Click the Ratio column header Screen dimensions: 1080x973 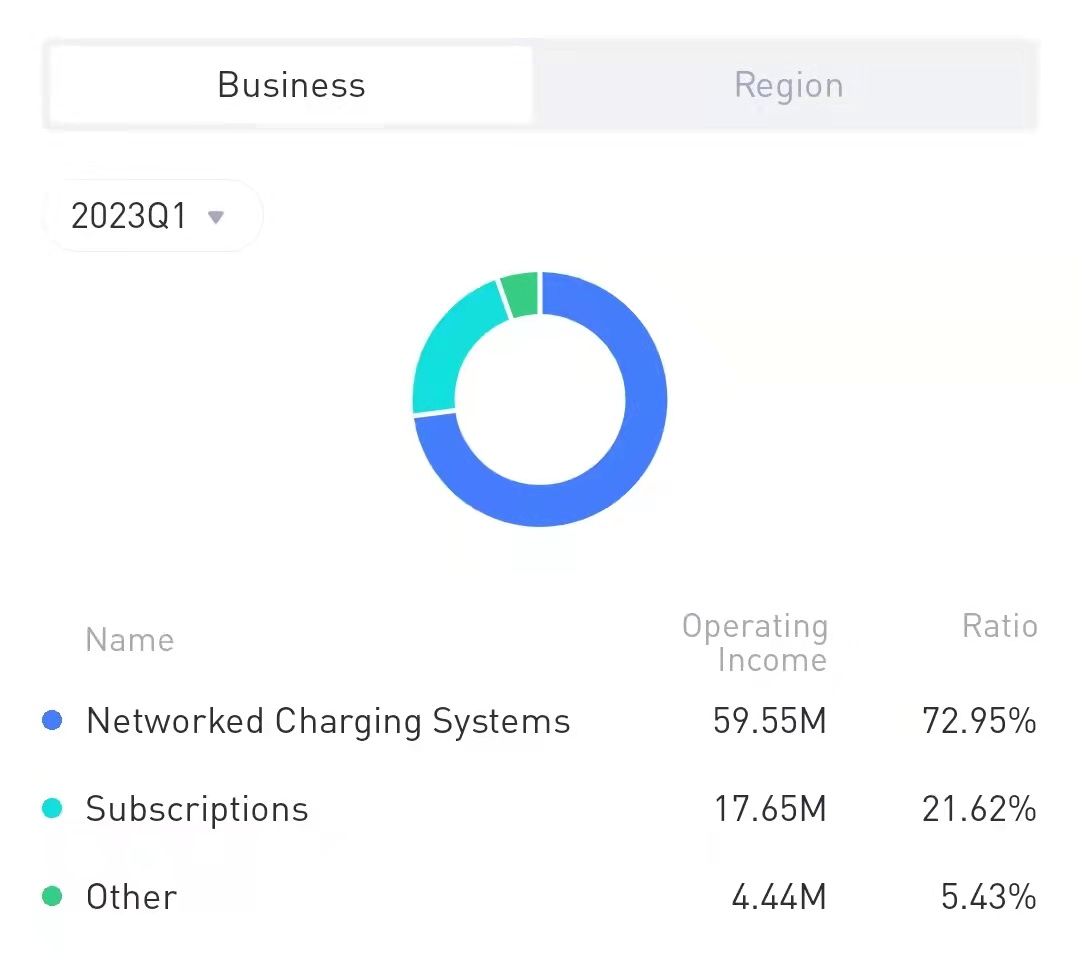(999, 626)
